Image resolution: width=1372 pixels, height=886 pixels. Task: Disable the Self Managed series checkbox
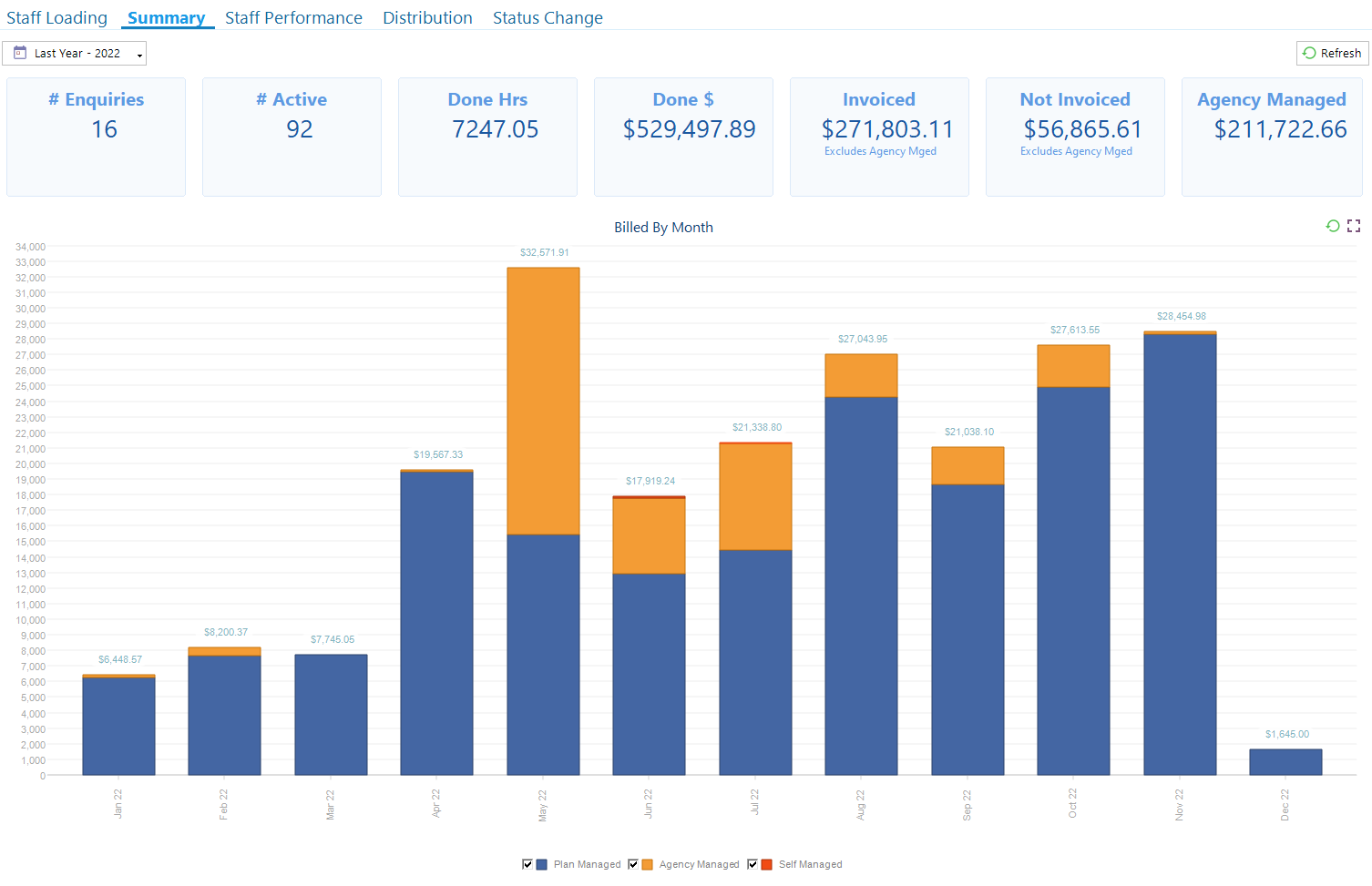pyautogui.click(x=753, y=864)
